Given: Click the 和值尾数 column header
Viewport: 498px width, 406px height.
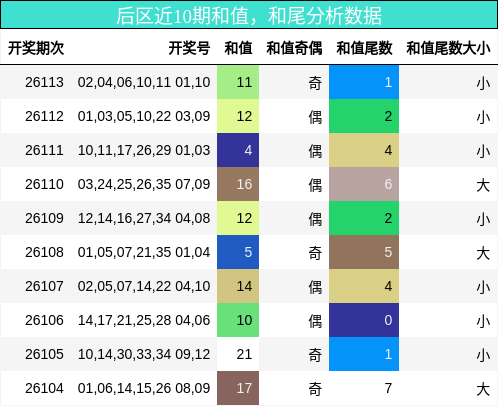Looking at the screenshot, I should point(364,48).
